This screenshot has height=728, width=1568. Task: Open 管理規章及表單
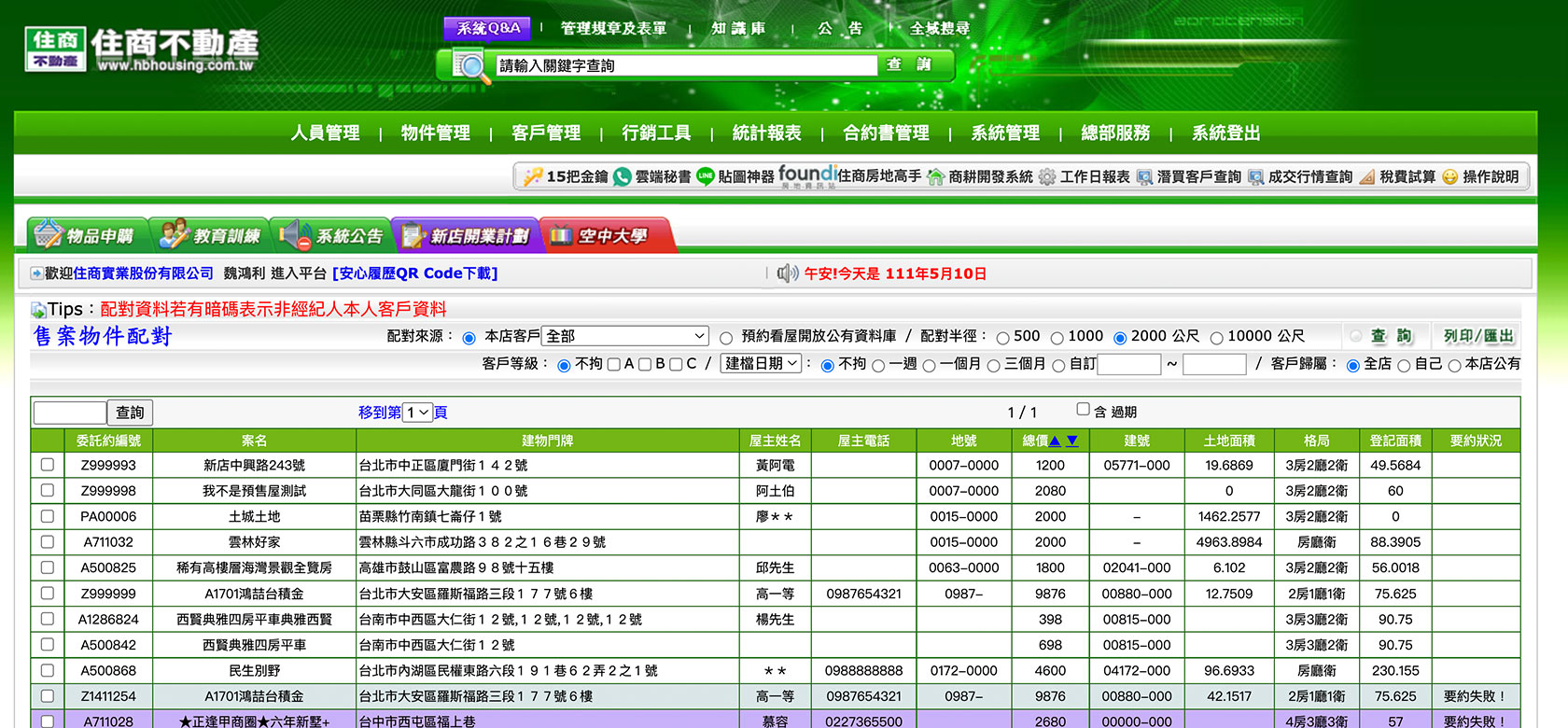pos(613,28)
